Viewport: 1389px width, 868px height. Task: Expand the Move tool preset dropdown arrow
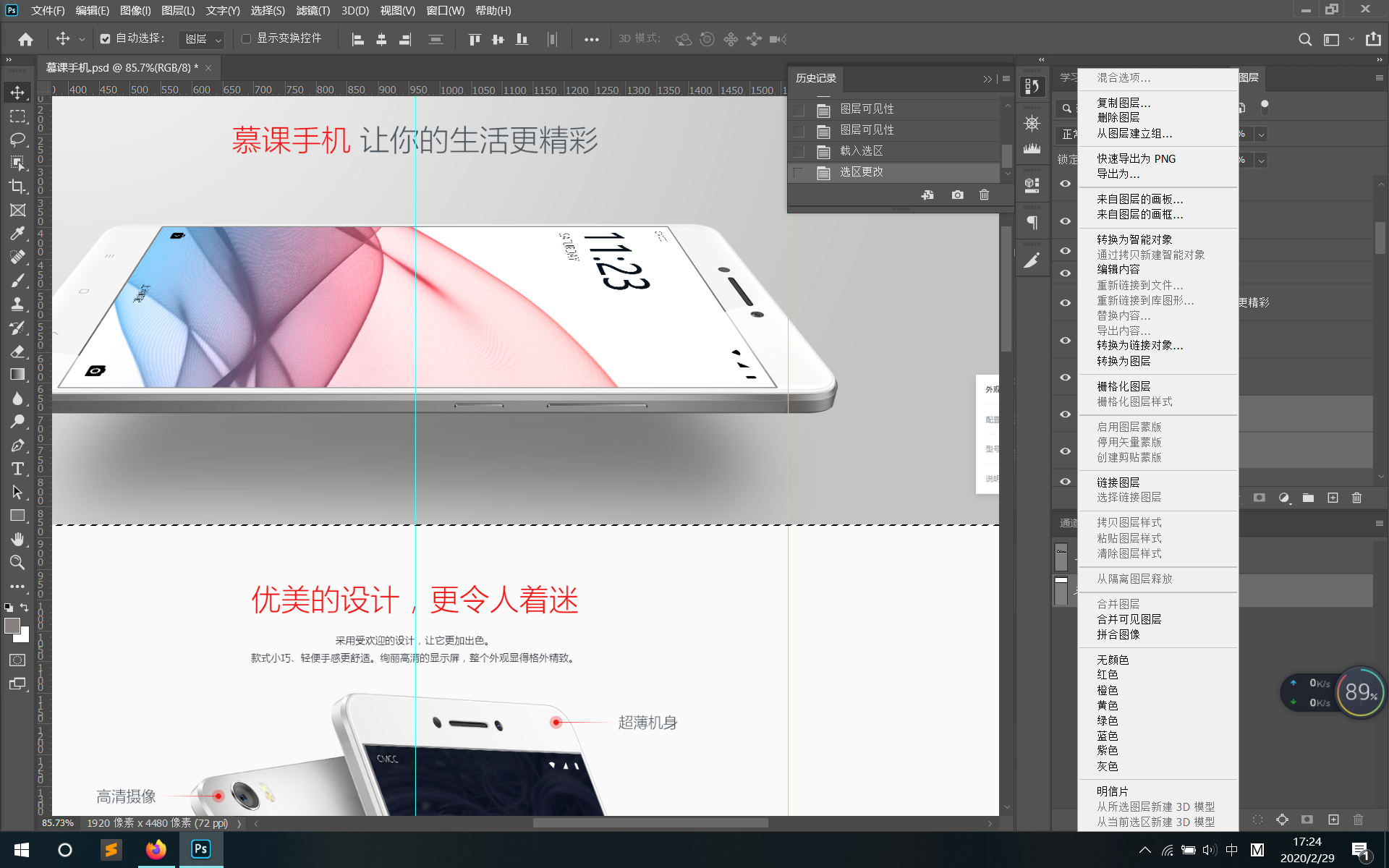[82, 40]
